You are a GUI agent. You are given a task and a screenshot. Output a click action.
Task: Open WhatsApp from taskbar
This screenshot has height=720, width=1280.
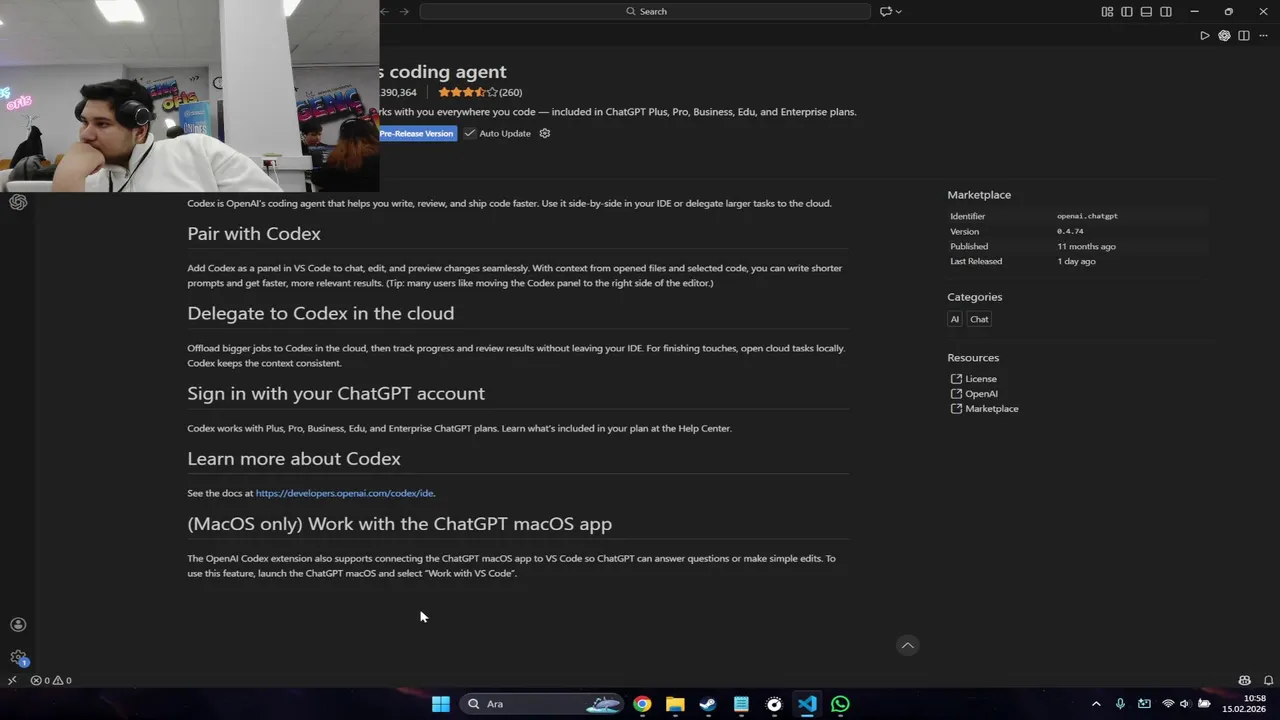point(840,704)
